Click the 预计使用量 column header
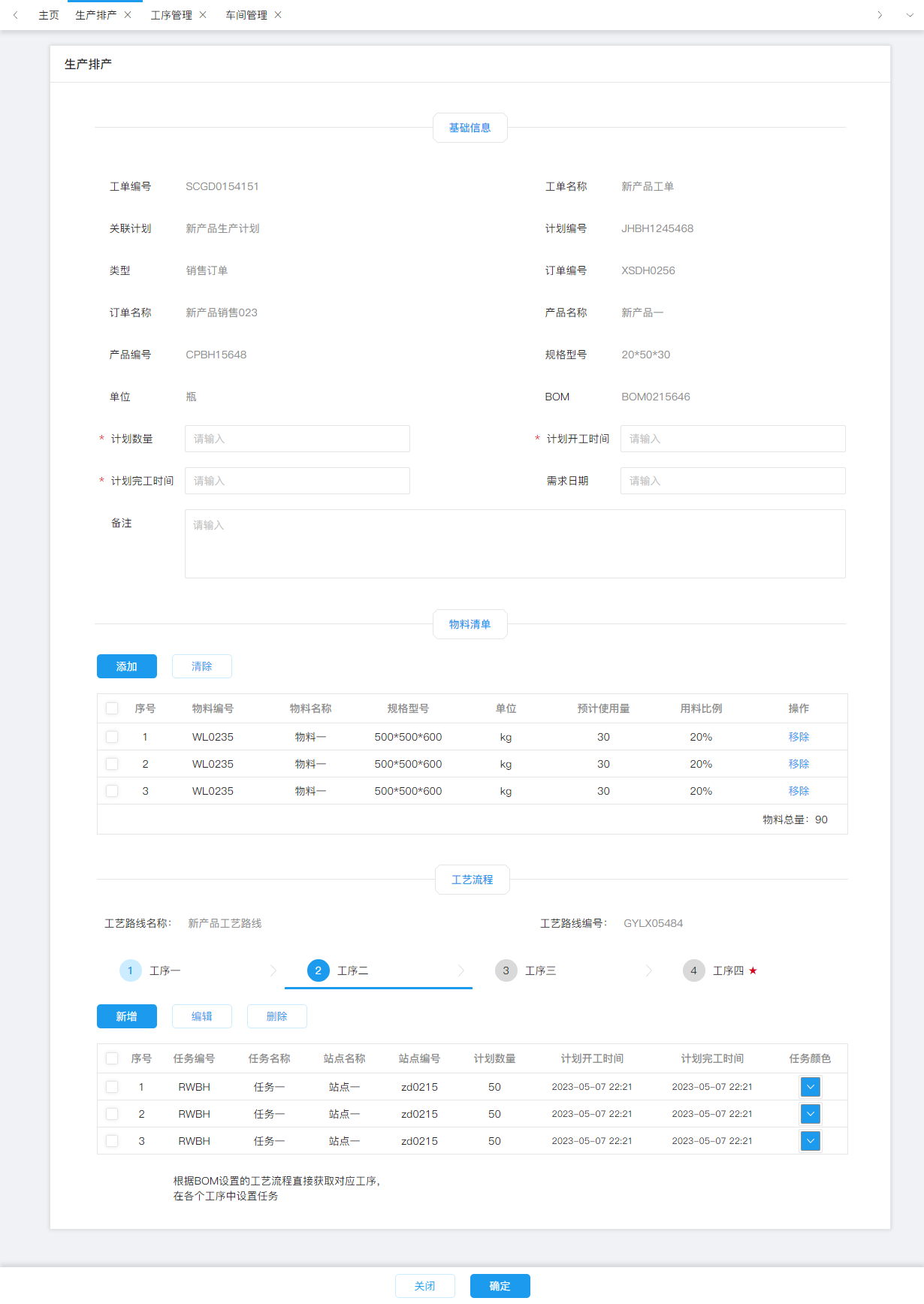 coord(603,708)
